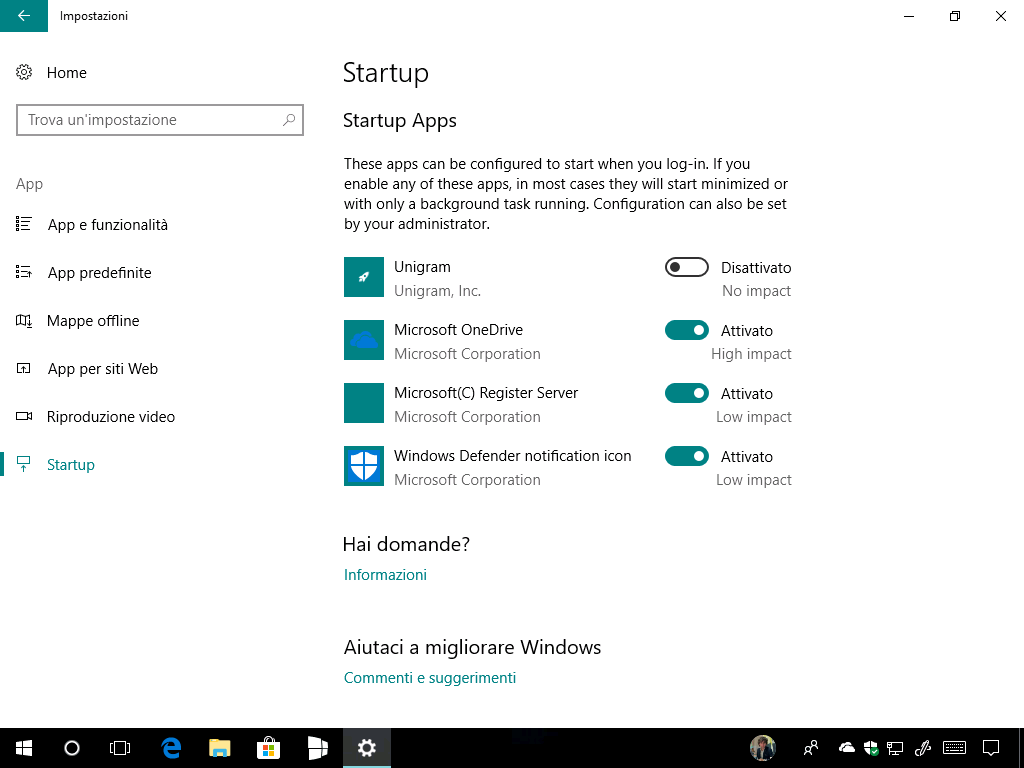Click the Hai domande? heading
This screenshot has width=1024, height=768.
click(406, 544)
